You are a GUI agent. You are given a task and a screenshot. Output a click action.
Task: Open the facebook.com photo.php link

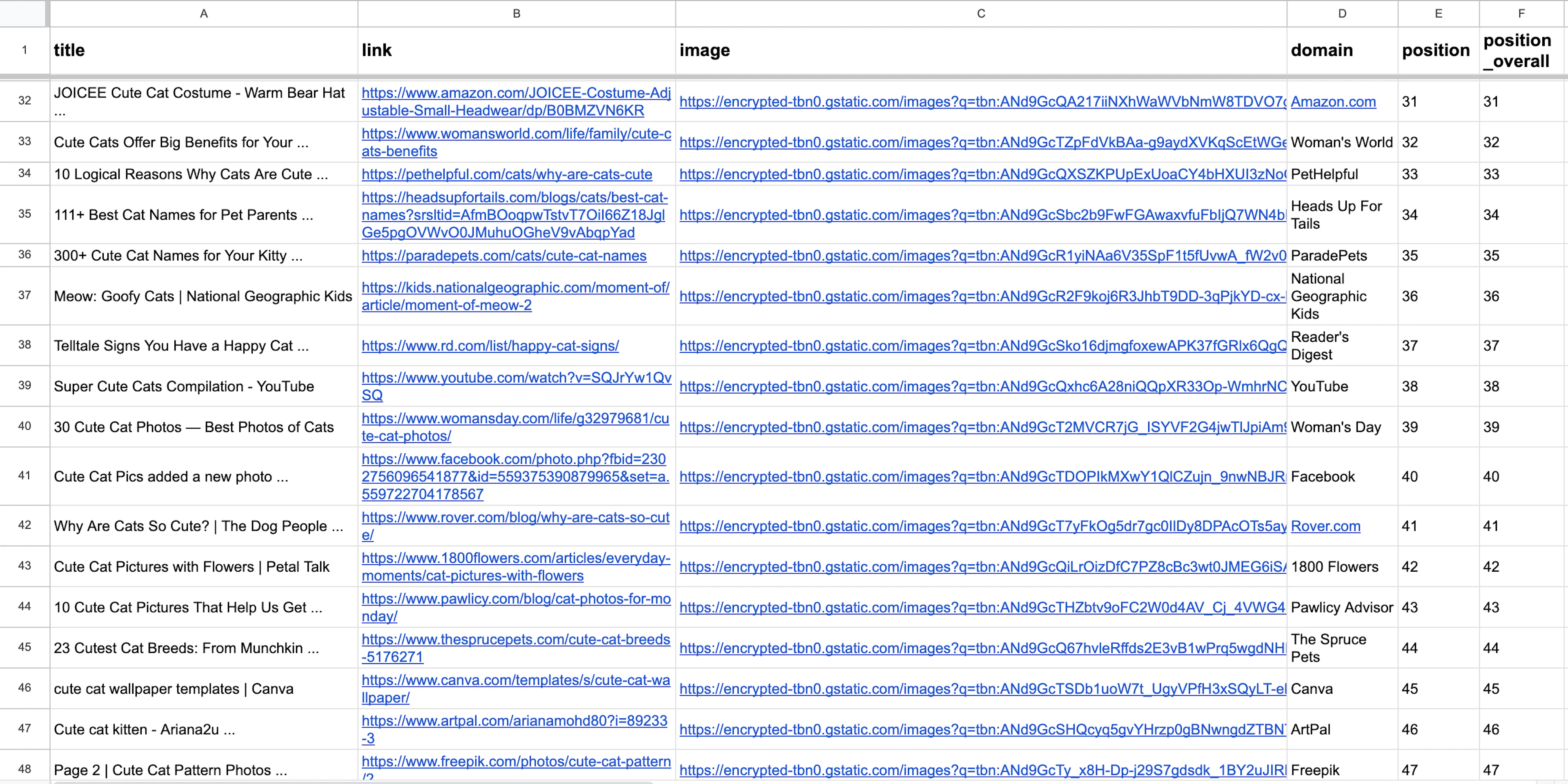(515, 477)
